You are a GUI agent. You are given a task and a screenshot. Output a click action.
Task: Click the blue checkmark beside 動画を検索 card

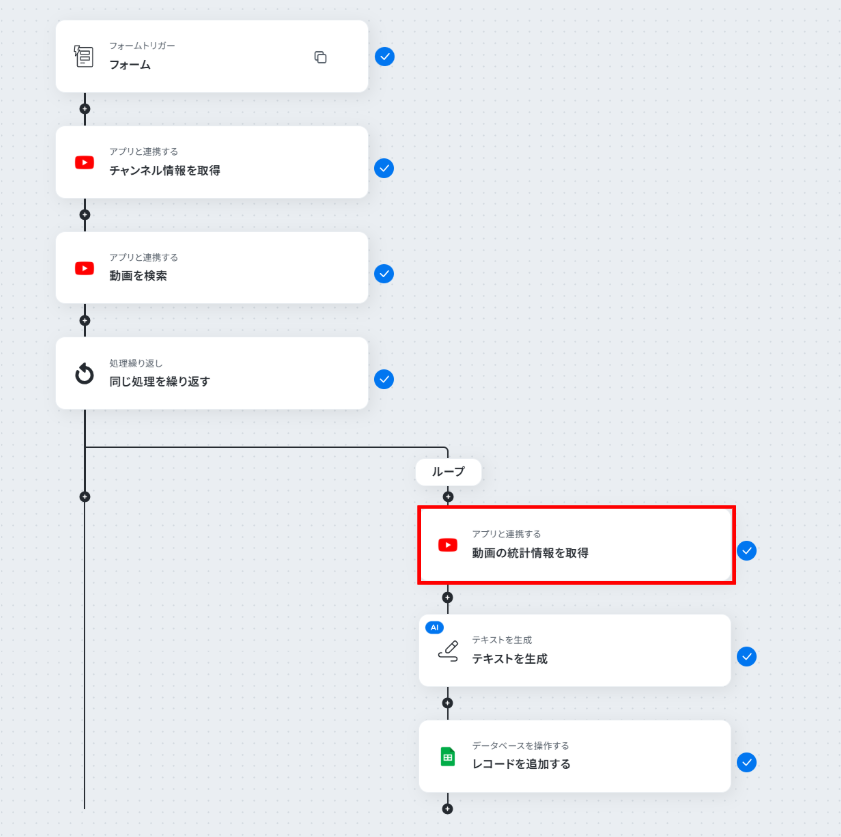384,274
